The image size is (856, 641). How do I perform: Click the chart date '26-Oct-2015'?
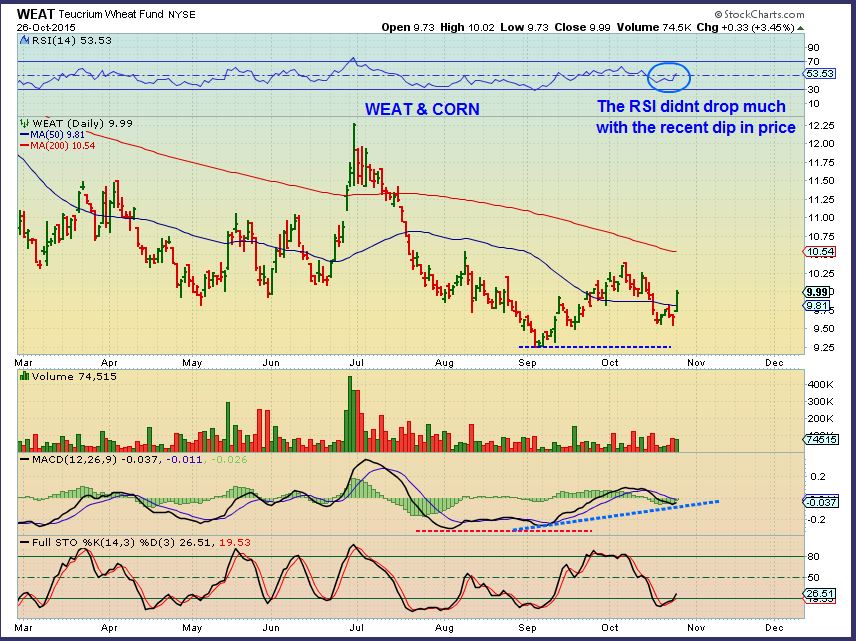point(46,27)
